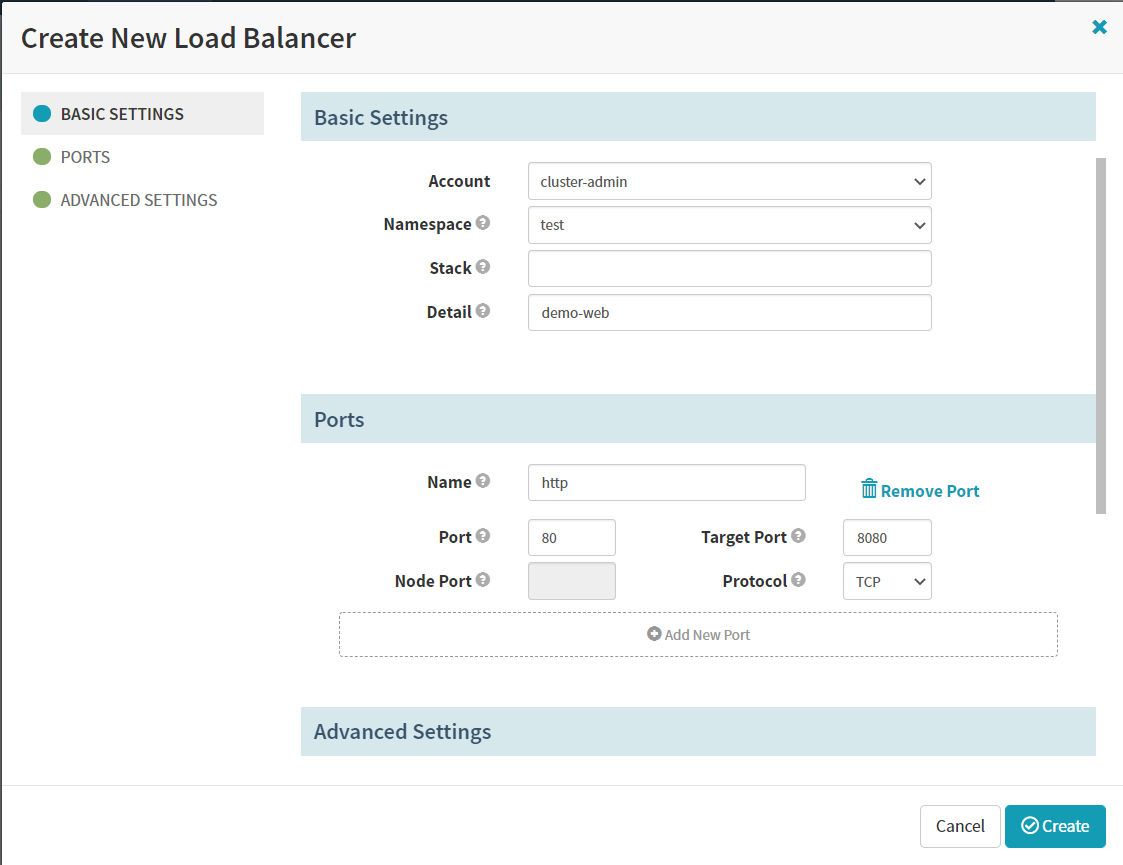The width and height of the screenshot is (1123, 865).
Task: Open the Detail help icon
Action: [x=483, y=311]
